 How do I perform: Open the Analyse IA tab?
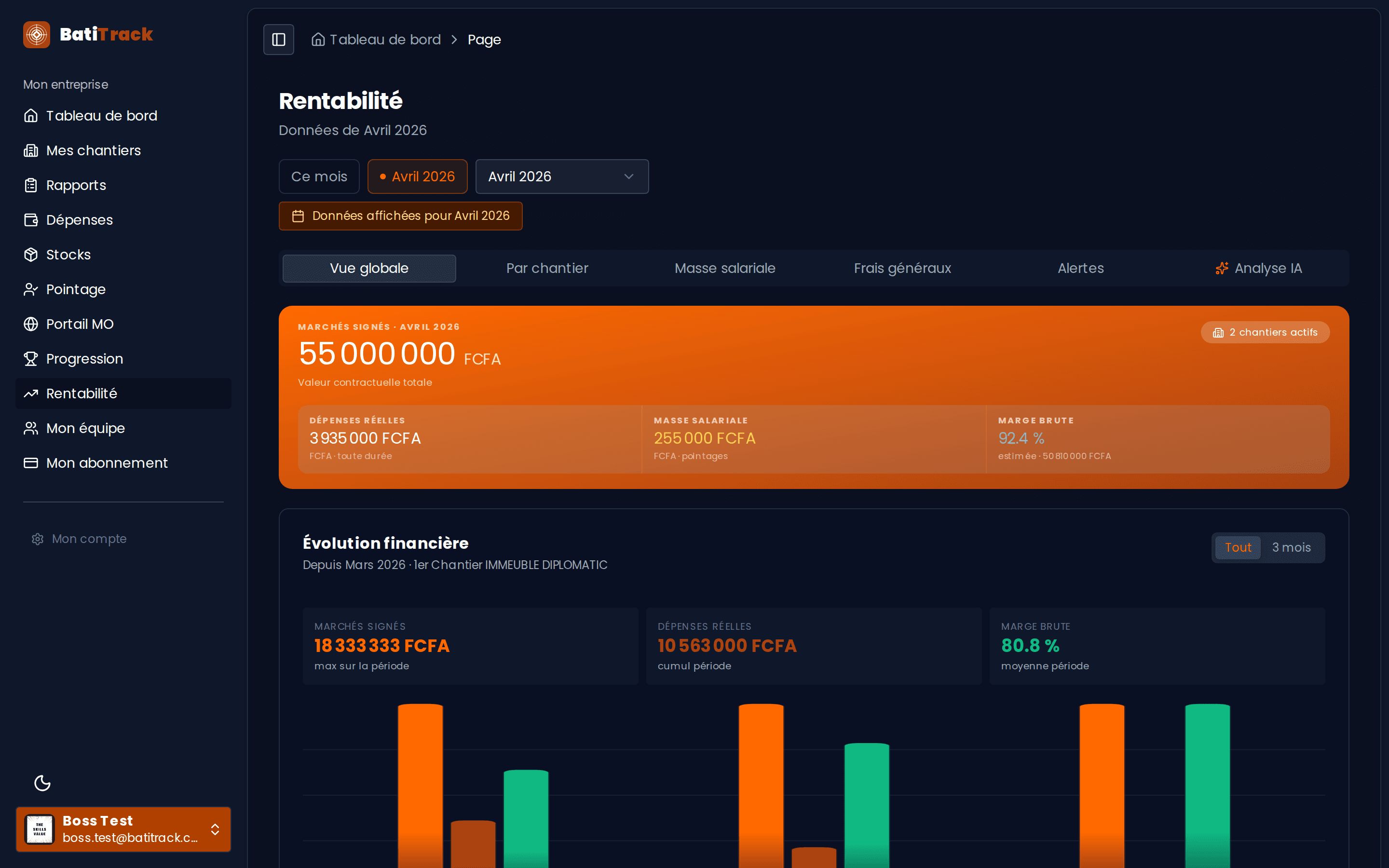click(1259, 269)
